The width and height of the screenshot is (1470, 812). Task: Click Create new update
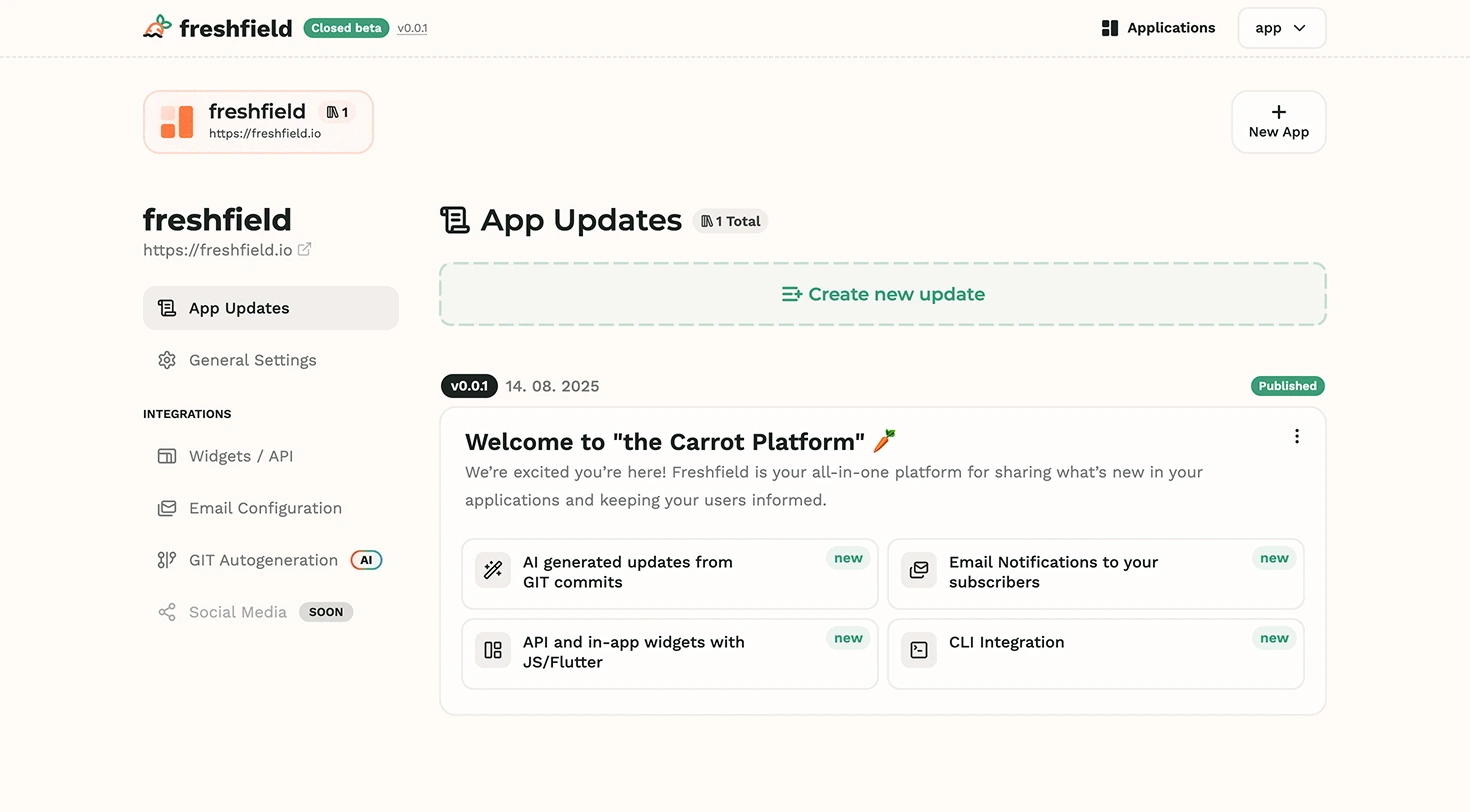(x=883, y=294)
